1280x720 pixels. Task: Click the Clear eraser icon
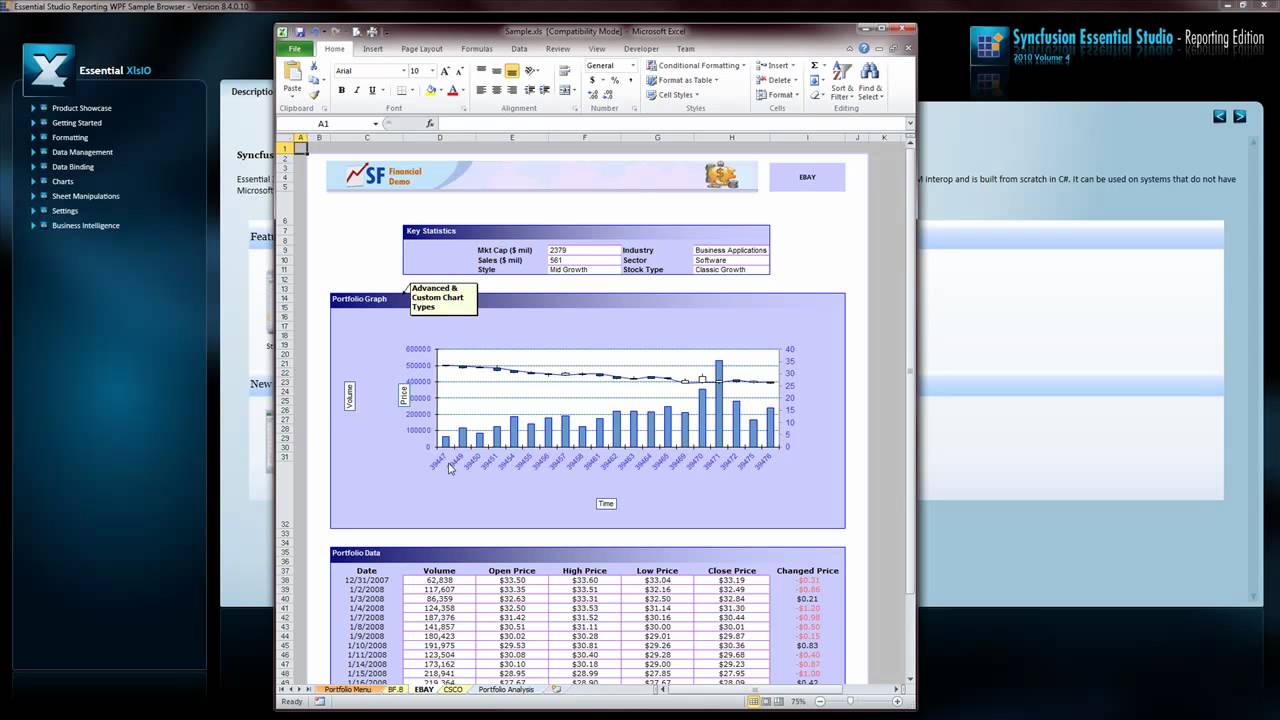pyautogui.click(x=814, y=95)
